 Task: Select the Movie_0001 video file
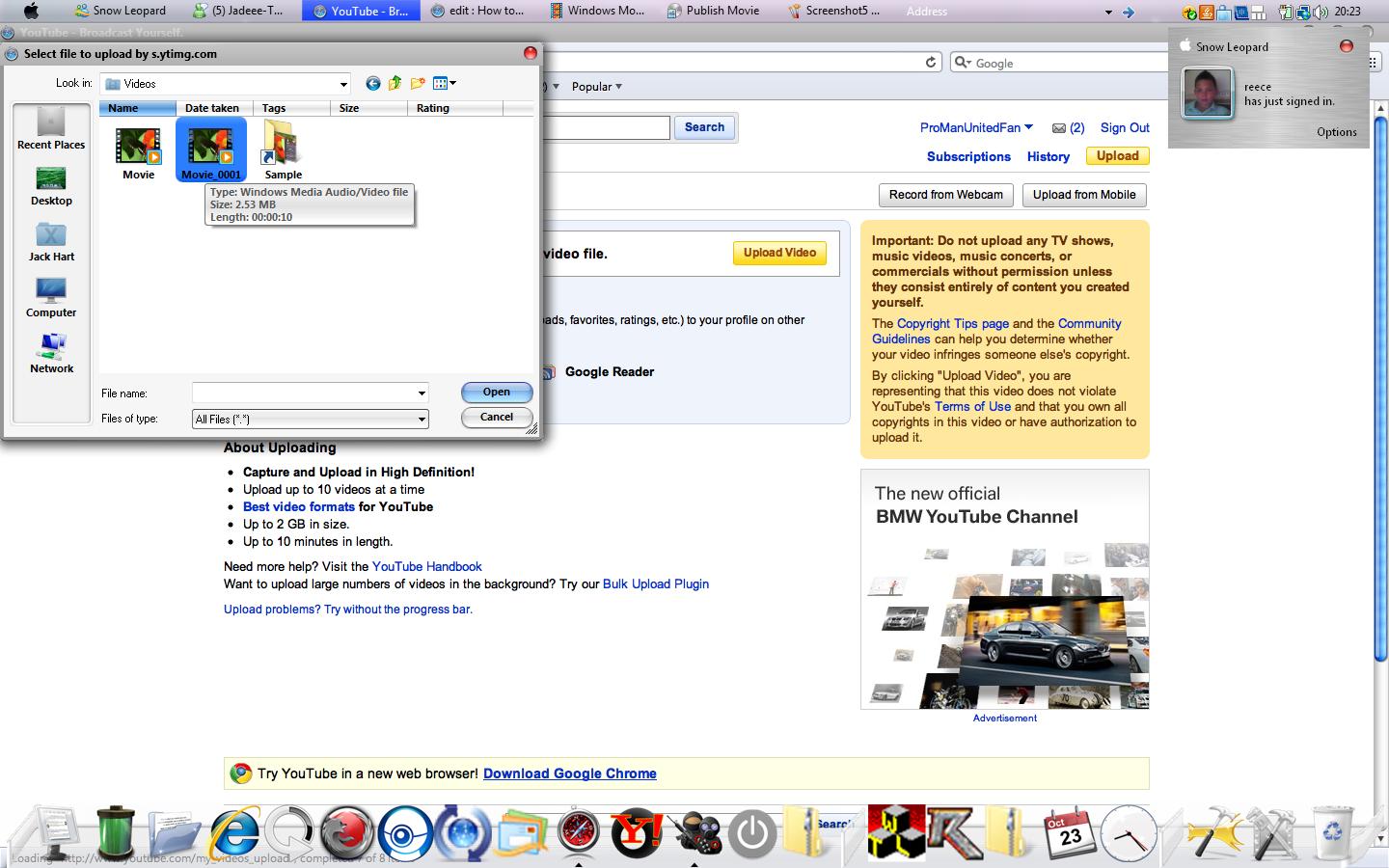[x=211, y=149]
